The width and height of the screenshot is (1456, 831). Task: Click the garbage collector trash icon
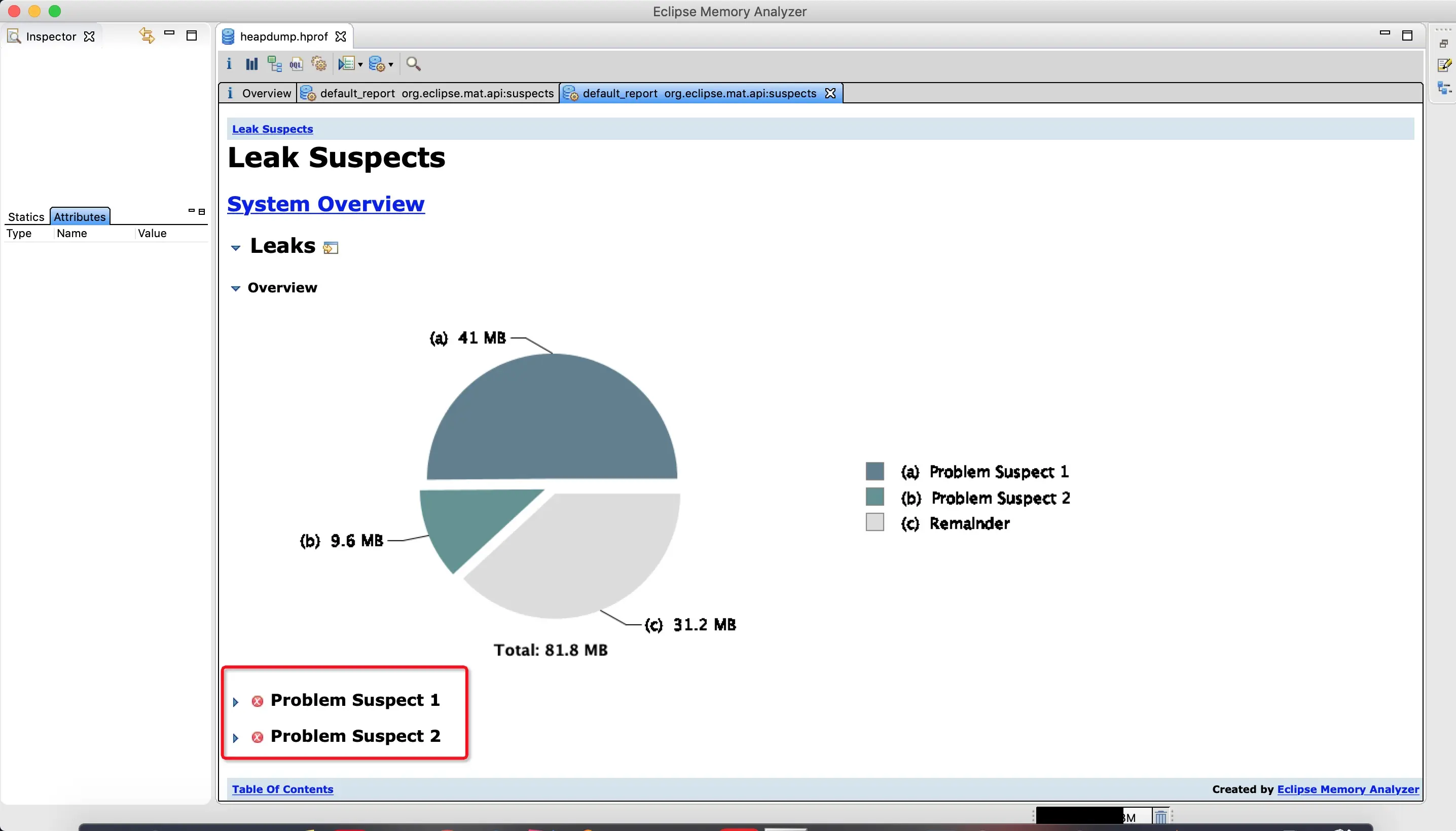pos(1160,817)
